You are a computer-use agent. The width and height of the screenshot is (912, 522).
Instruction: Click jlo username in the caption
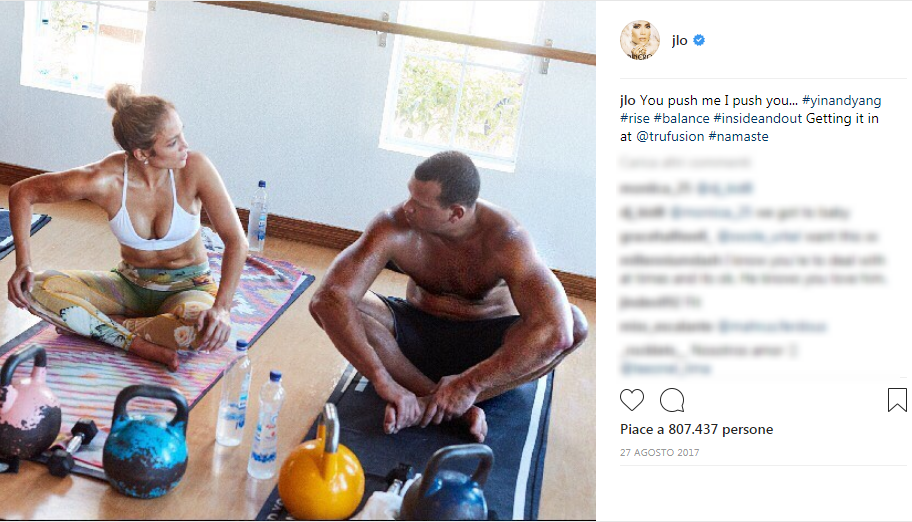[x=628, y=100]
